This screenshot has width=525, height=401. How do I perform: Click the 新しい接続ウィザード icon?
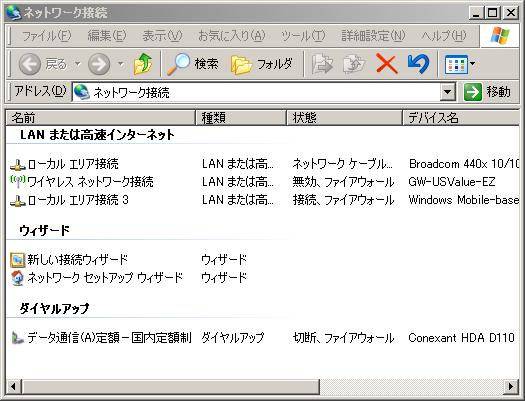tap(18, 260)
